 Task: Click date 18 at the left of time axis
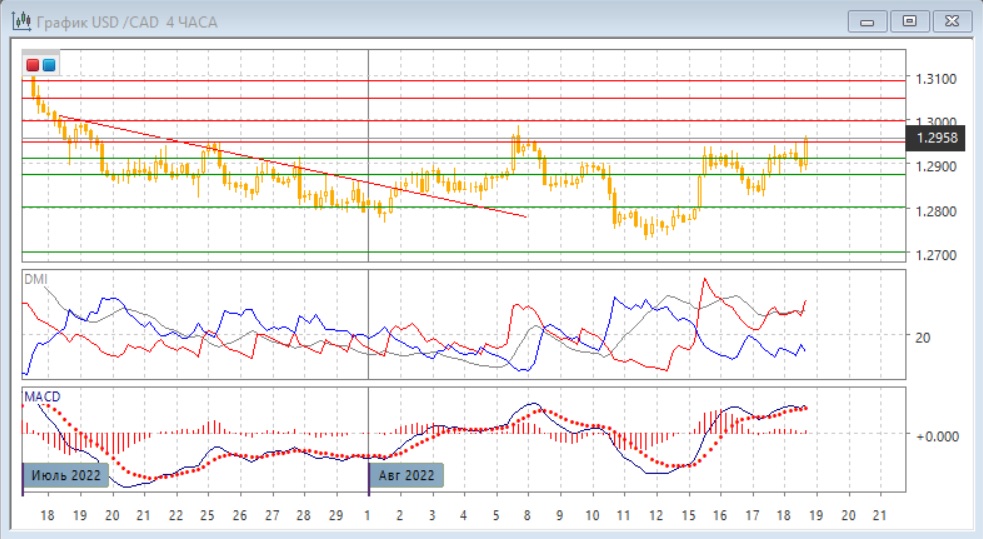point(47,514)
